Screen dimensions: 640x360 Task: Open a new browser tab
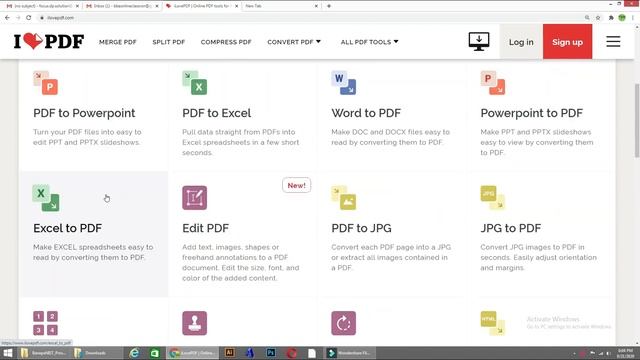[x=329, y=6]
